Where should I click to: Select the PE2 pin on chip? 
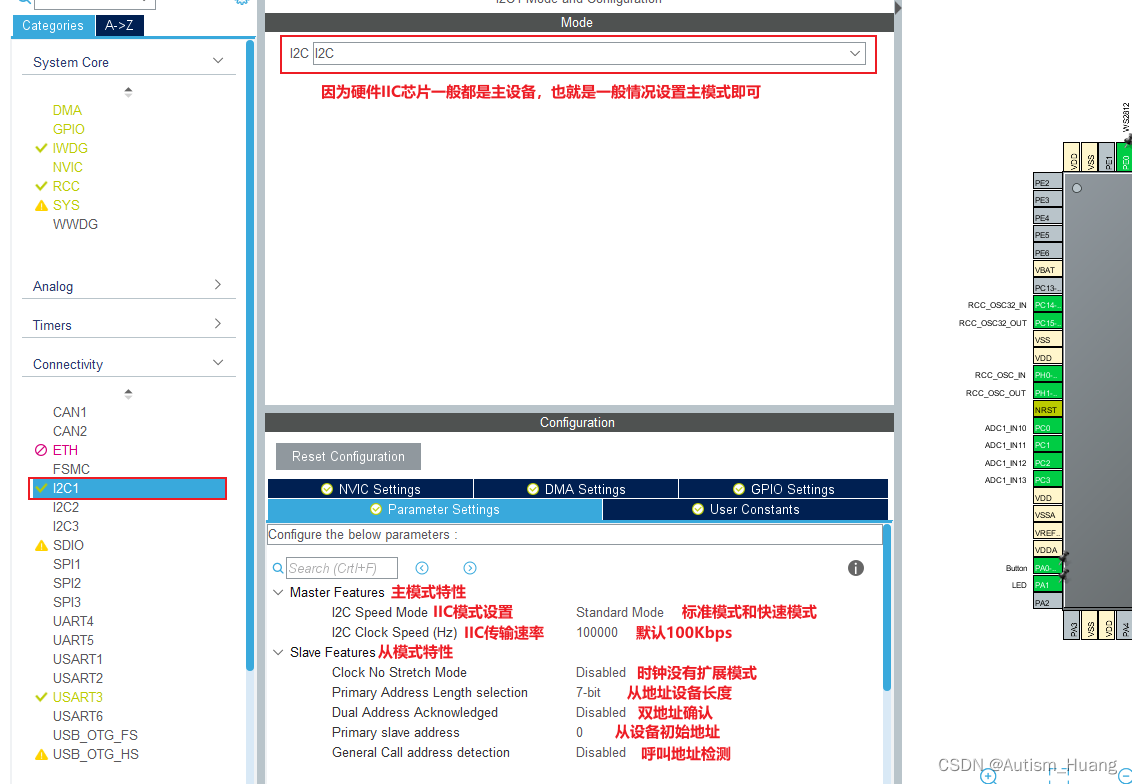tap(1048, 182)
